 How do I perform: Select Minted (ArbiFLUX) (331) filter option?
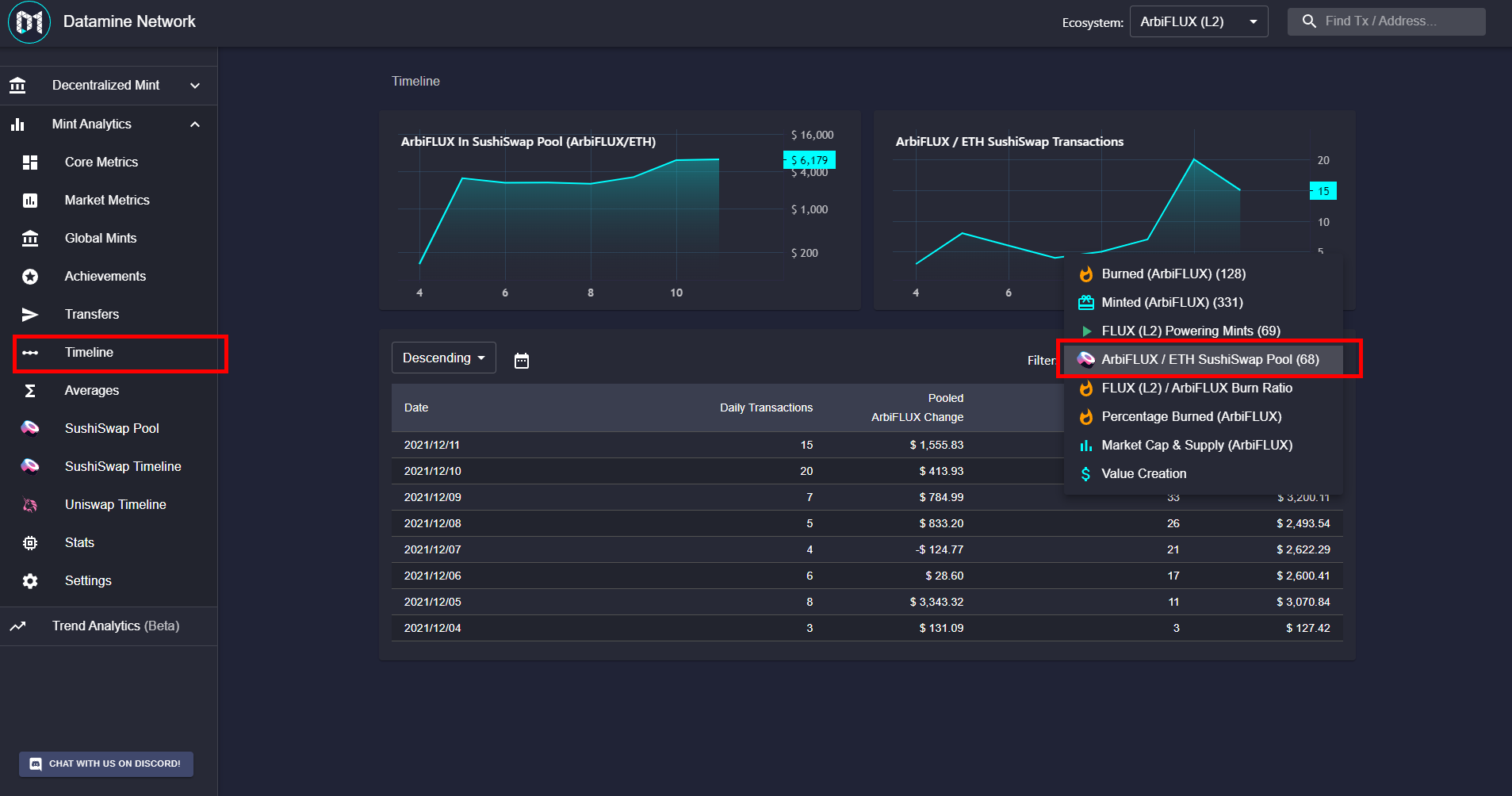[x=1204, y=303]
